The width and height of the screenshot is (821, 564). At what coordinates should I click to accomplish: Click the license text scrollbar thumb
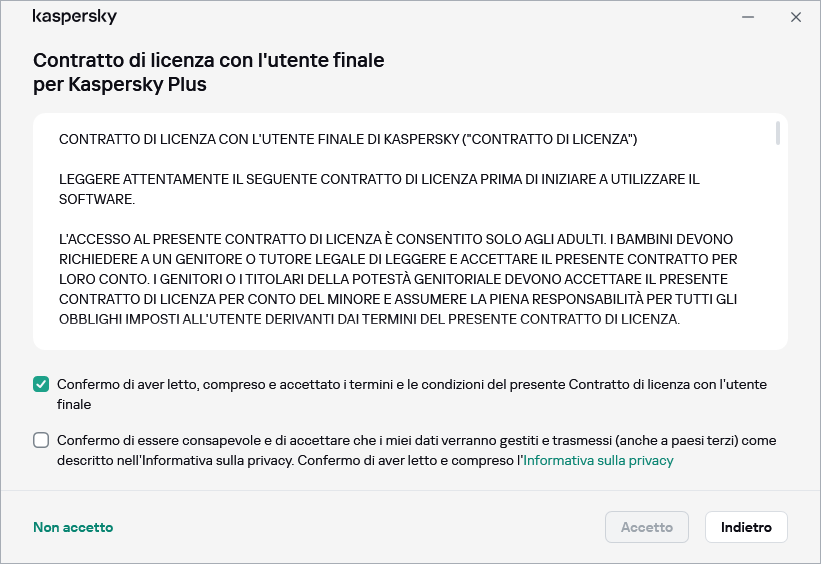(x=778, y=134)
